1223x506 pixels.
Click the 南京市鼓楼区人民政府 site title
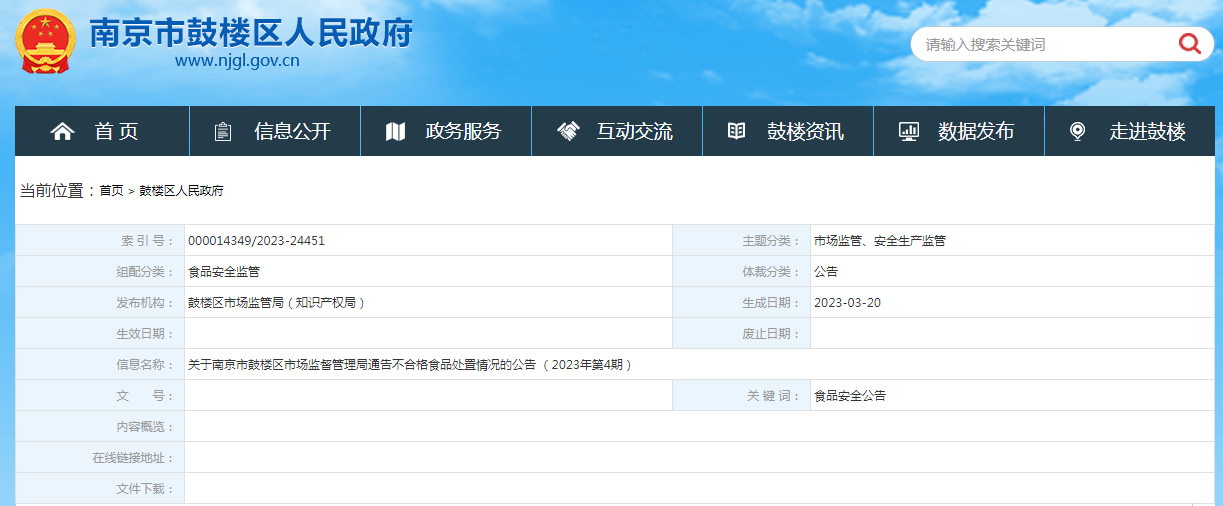coord(251,34)
